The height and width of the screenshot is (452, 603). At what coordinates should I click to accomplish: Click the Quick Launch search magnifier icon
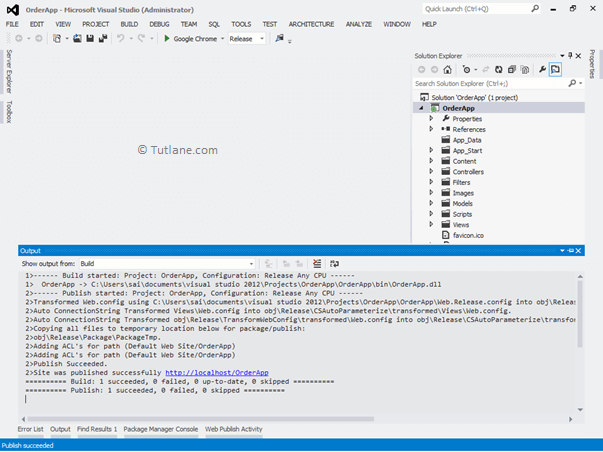click(x=535, y=8)
